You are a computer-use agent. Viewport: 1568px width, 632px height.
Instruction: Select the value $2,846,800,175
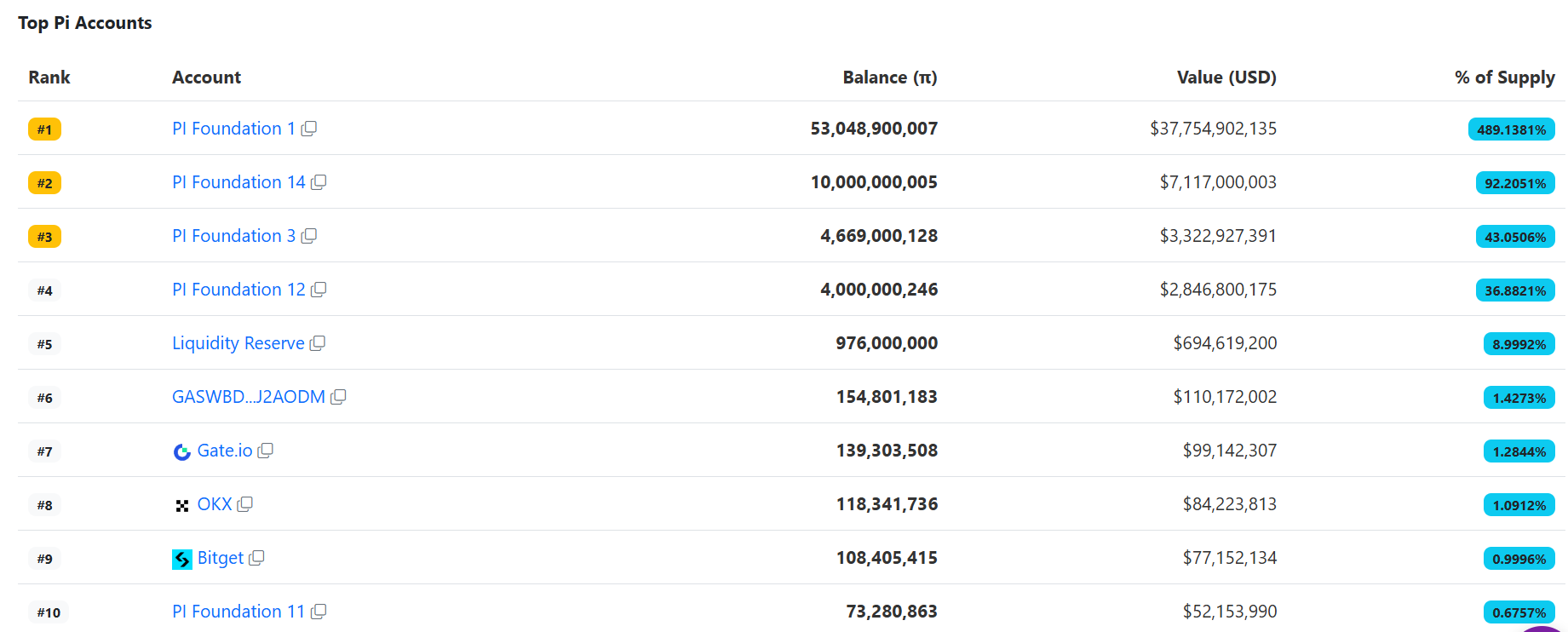1219,290
